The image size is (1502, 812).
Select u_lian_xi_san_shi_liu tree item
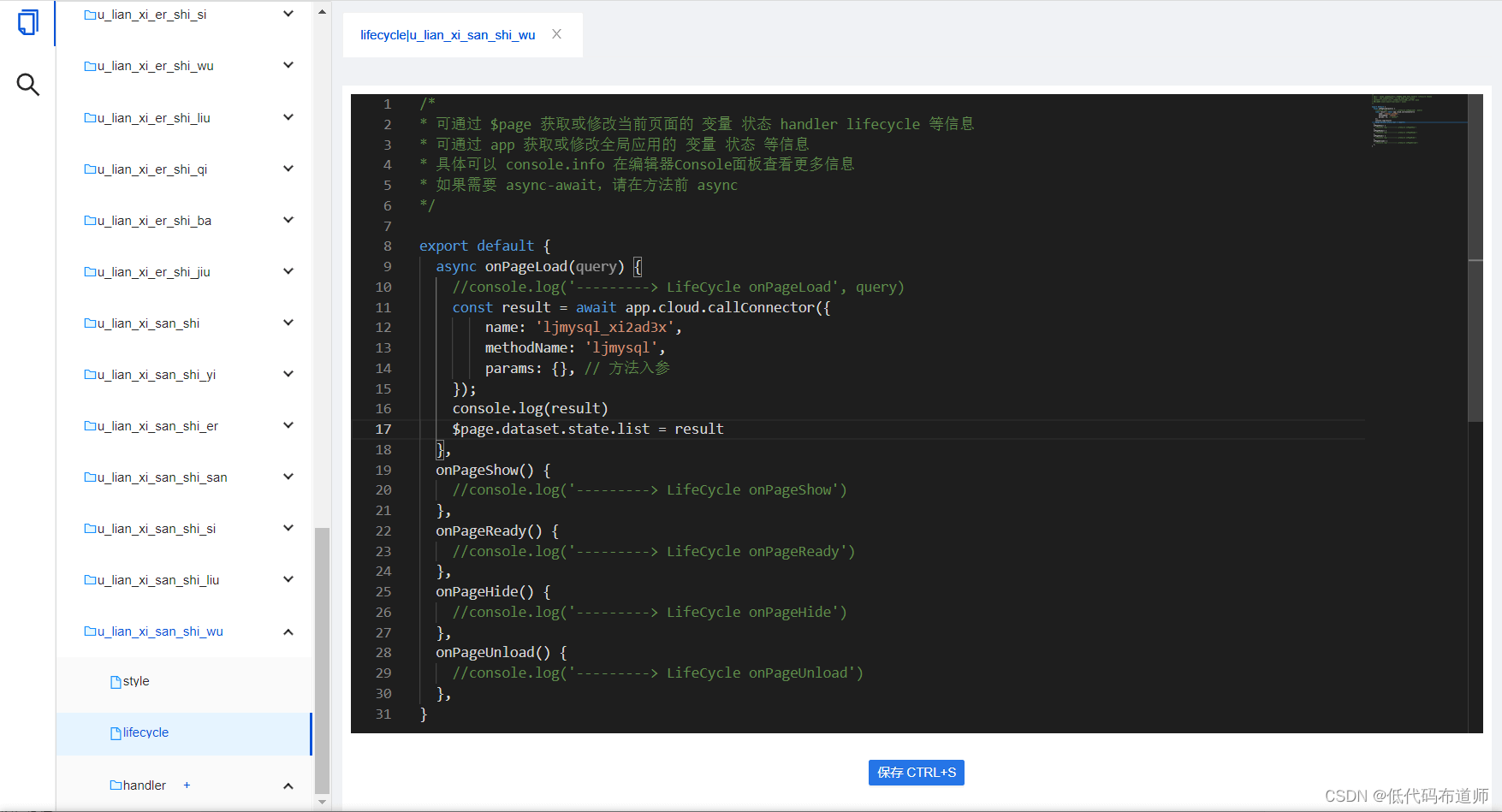(151, 580)
